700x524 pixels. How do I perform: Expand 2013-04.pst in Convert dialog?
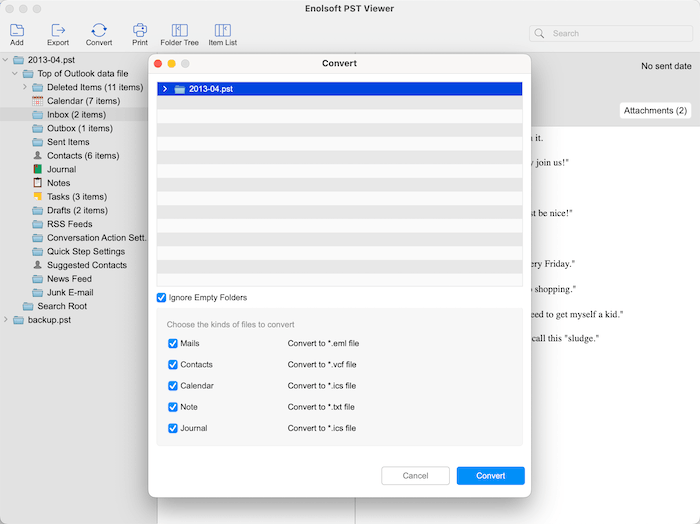pyautogui.click(x=165, y=89)
